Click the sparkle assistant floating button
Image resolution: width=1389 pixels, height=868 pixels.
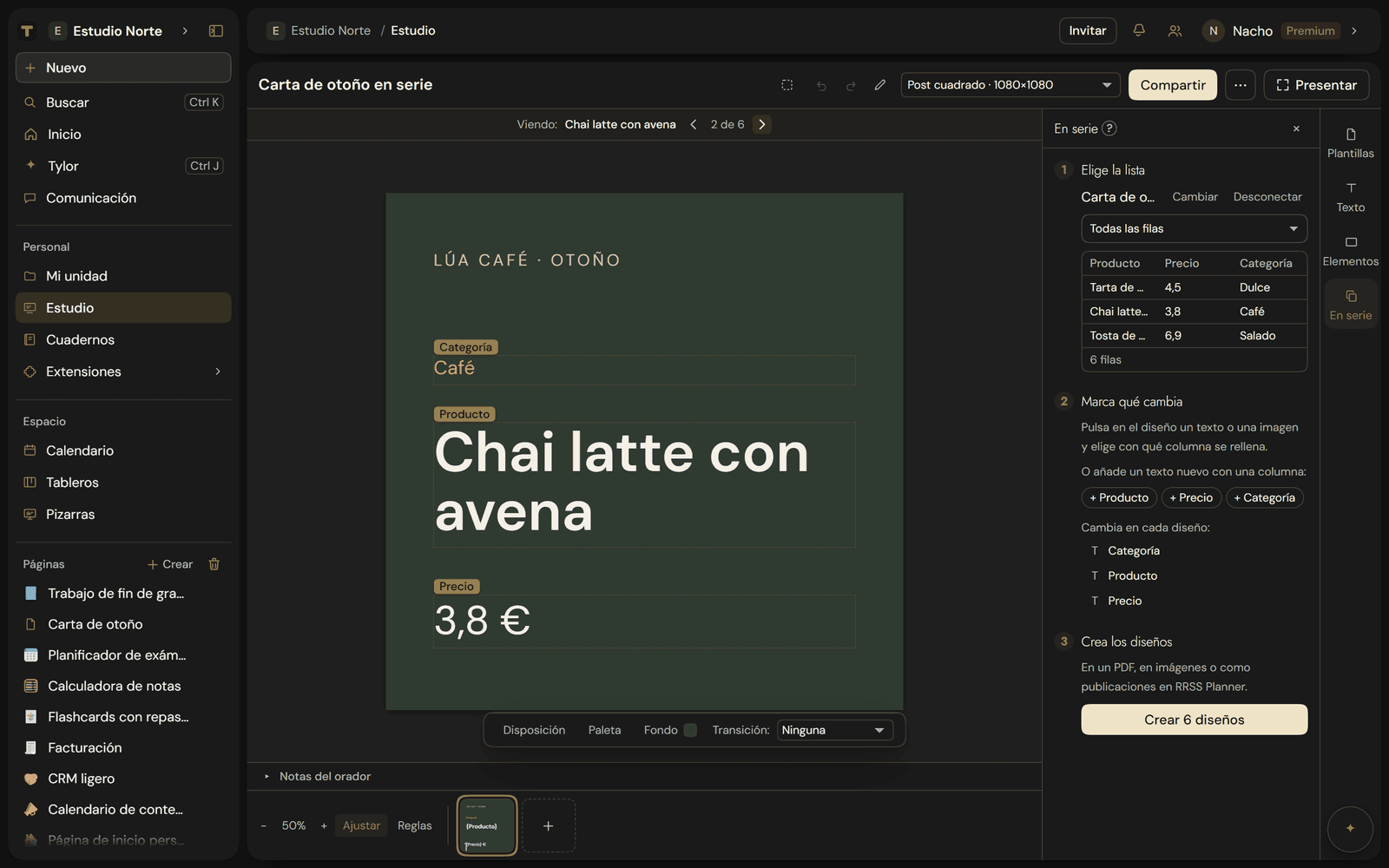[x=1350, y=828]
